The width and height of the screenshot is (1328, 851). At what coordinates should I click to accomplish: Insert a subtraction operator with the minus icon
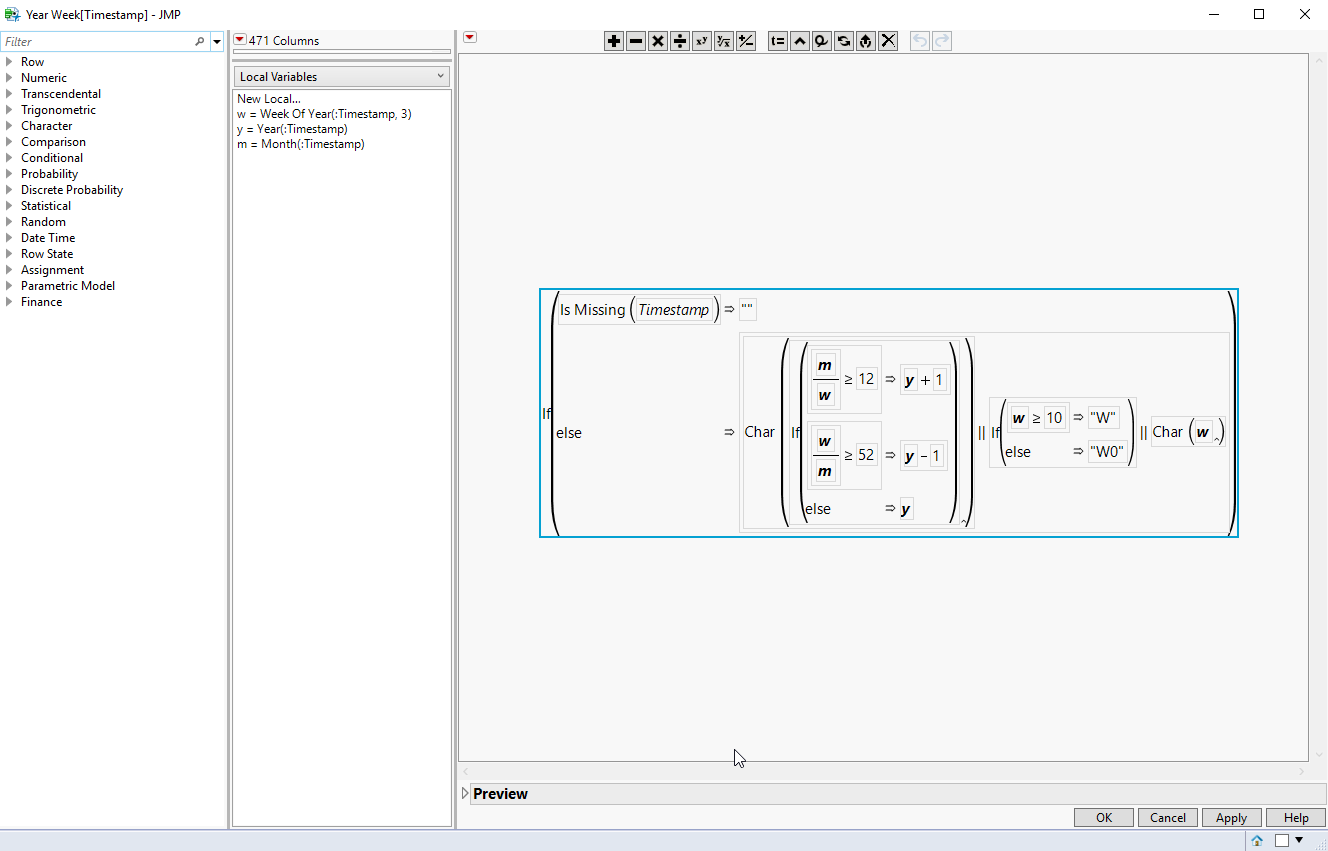(636, 41)
